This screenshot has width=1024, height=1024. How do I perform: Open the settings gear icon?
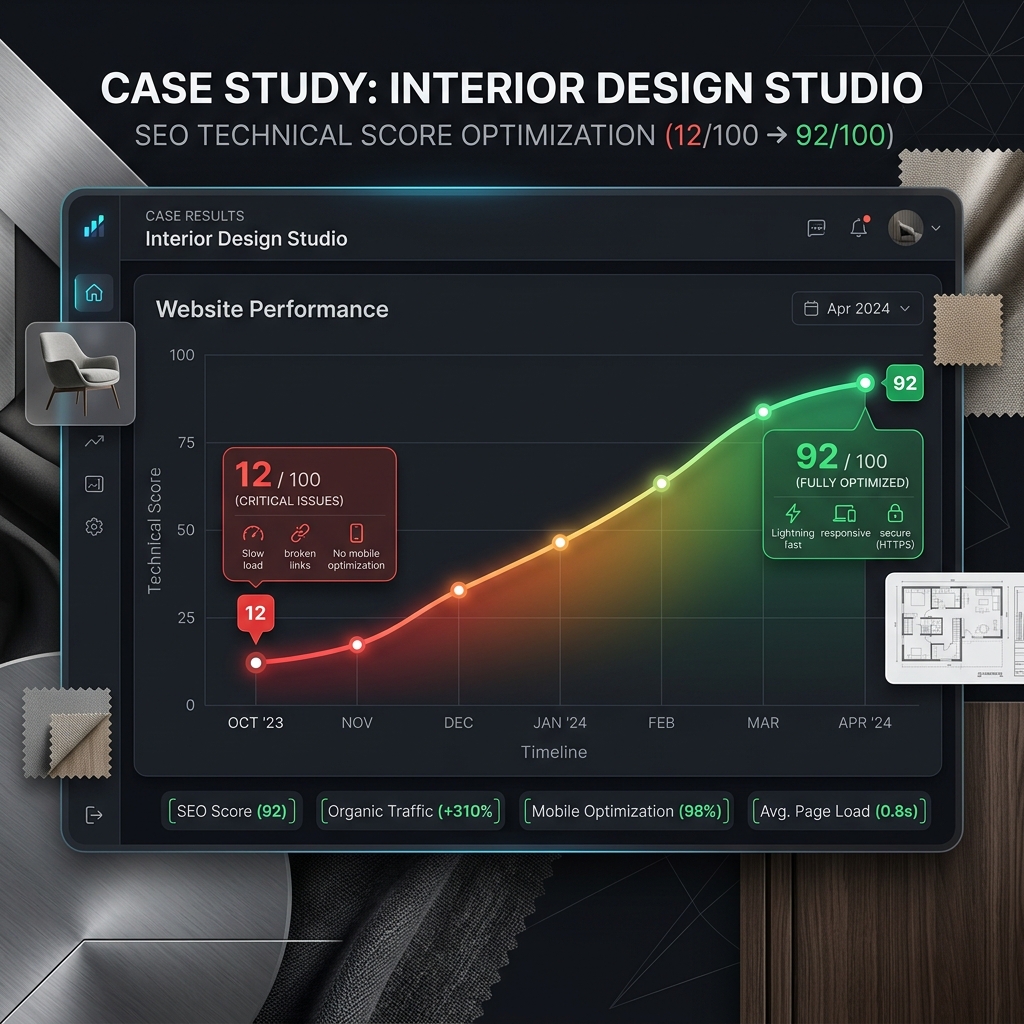point(94,527)
